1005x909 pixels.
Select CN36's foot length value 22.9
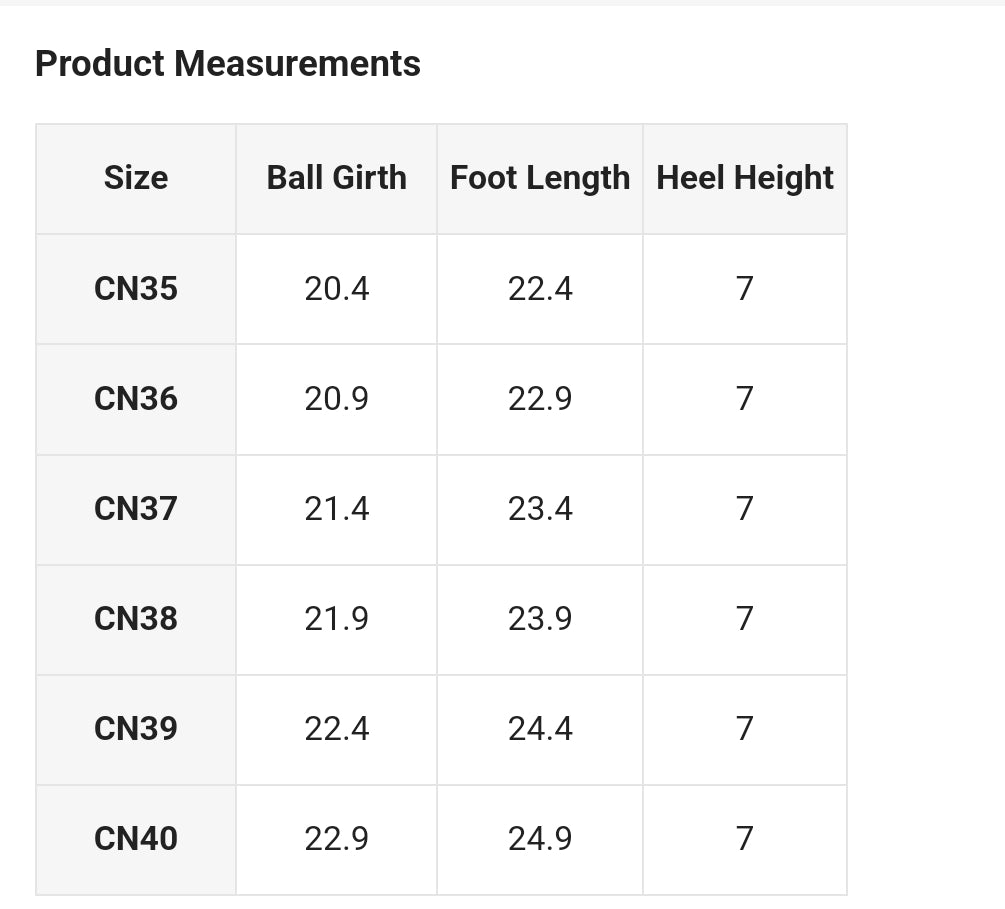pos(540,399)
